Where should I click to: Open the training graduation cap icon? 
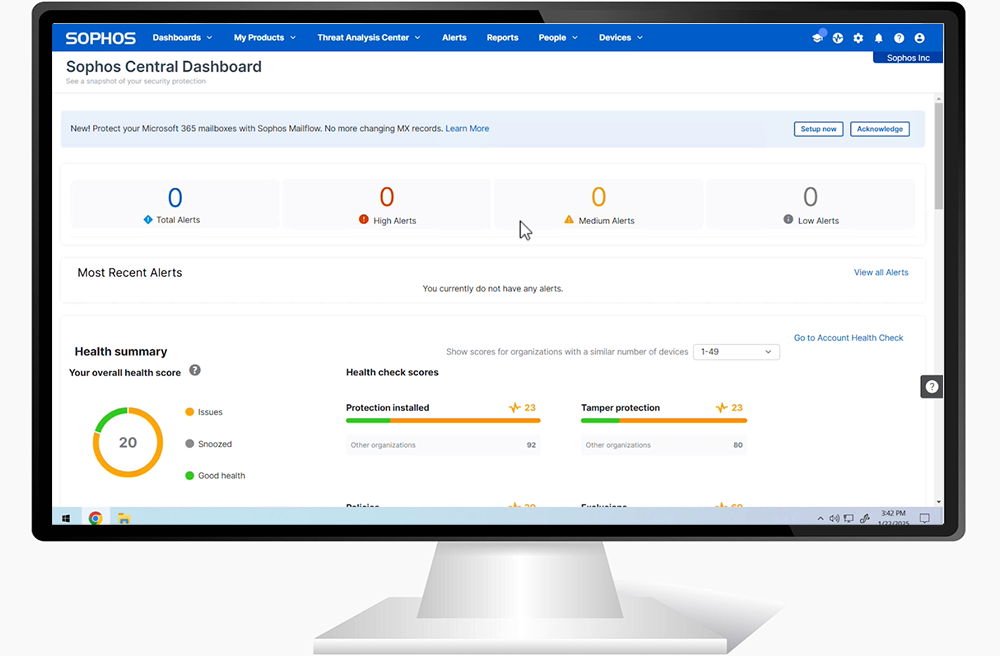click(818, 38)
